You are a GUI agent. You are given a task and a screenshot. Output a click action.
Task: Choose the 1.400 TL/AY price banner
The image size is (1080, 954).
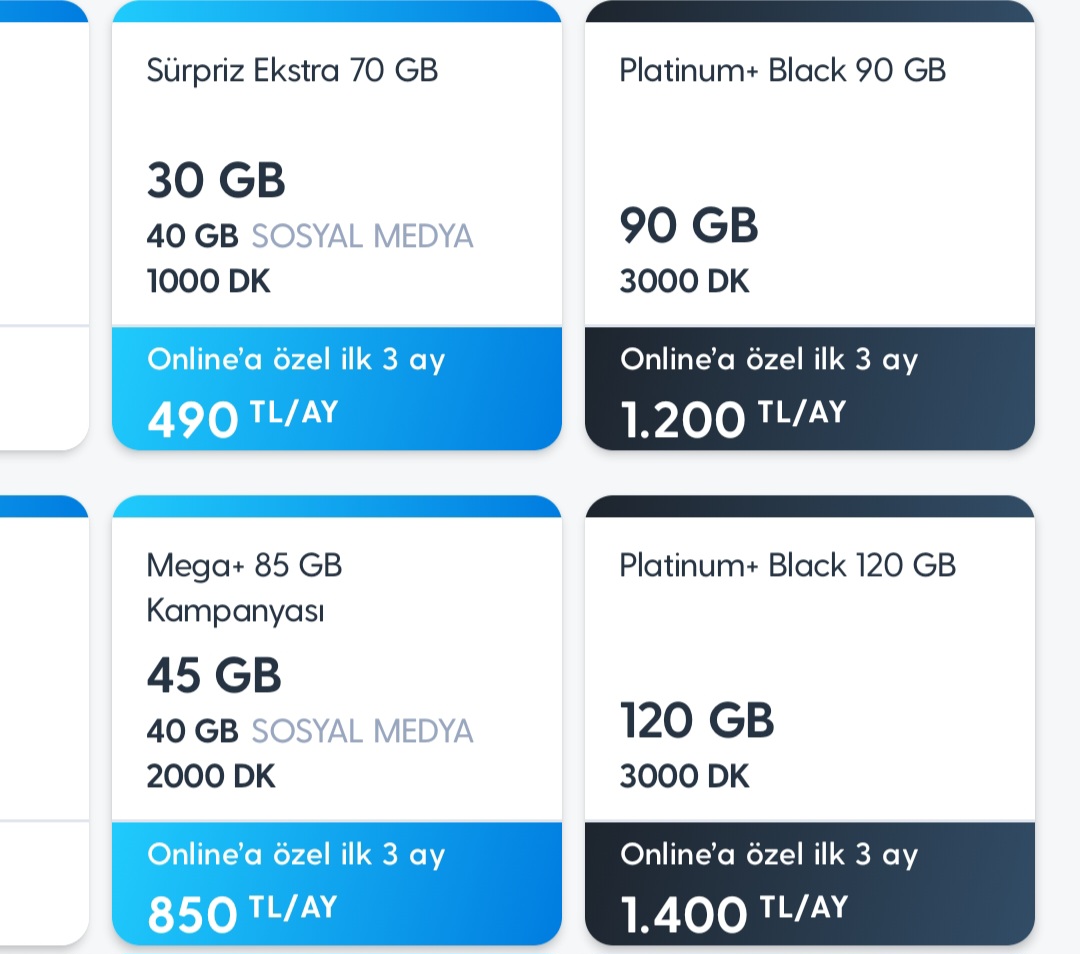pos(809,883)
